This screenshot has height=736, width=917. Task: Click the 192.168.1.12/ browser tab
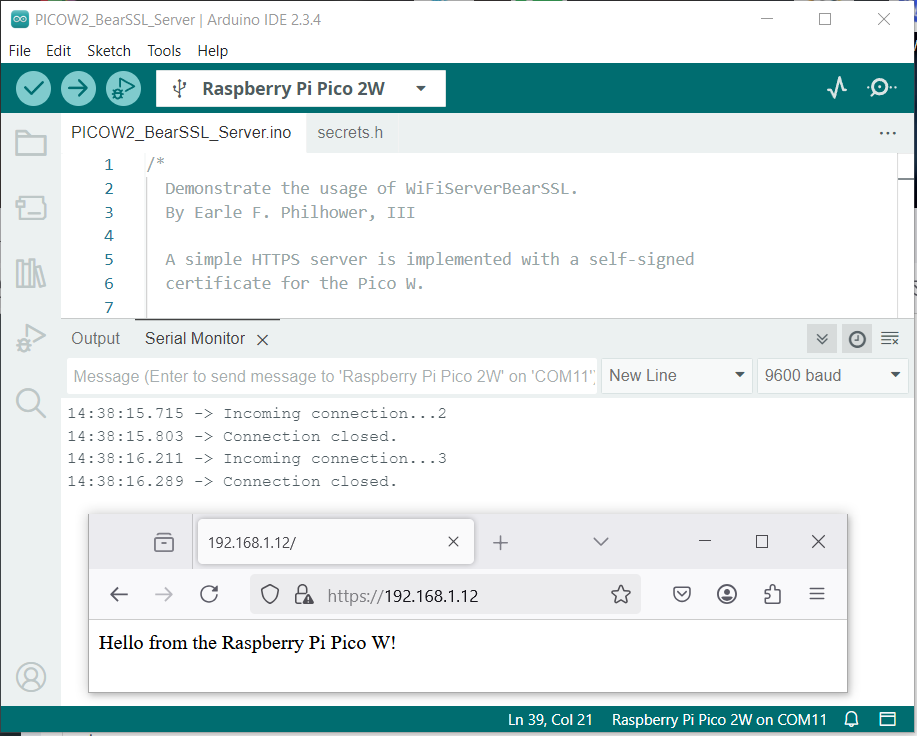tap(336, 542)
